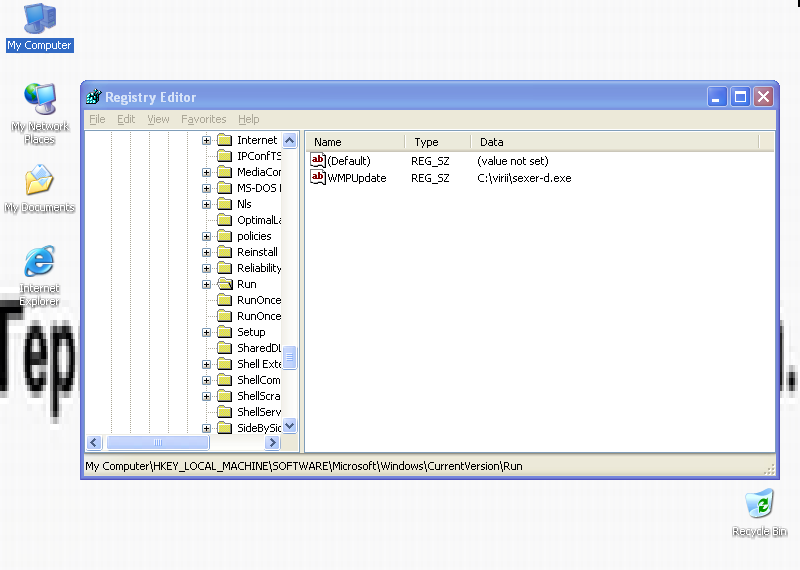The image size is (800, 570).
Task: Select the open Run folder icon
Action: coord(225,284)
